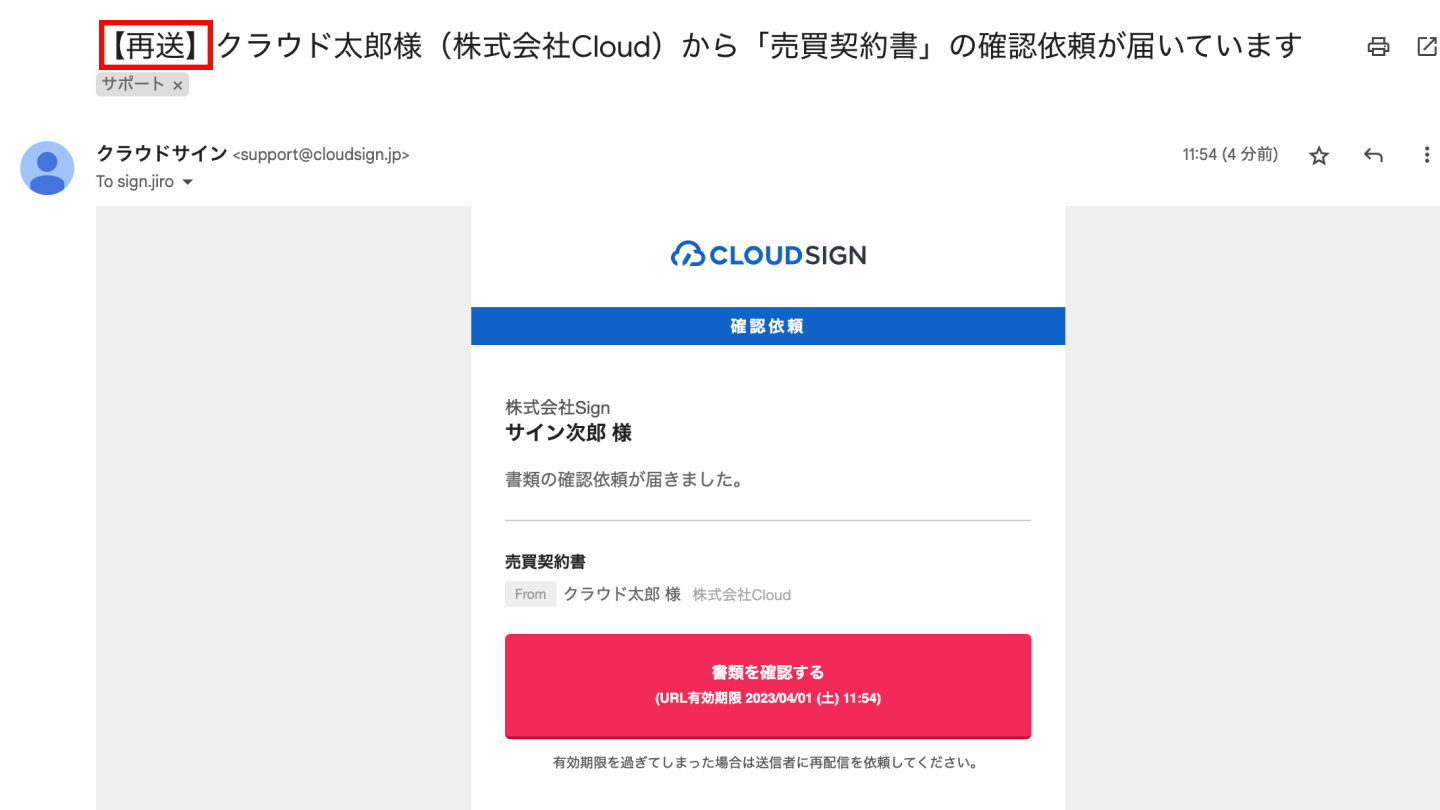The height and width of the screenshot is (810, 1440).
Task: Star this CloudSign email
Action: [x=1319, y=155]
